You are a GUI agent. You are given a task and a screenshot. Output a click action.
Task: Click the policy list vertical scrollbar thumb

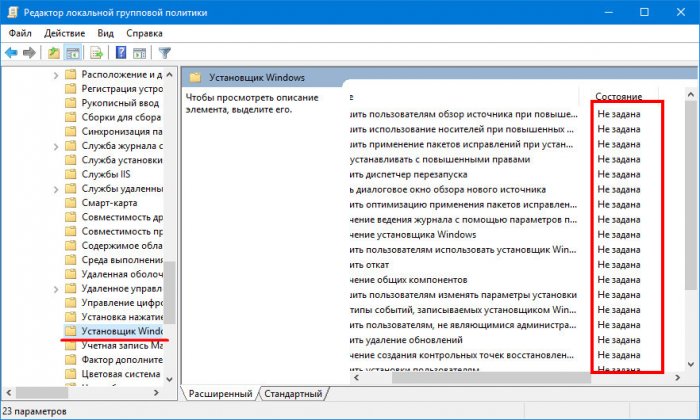point(691,195)
